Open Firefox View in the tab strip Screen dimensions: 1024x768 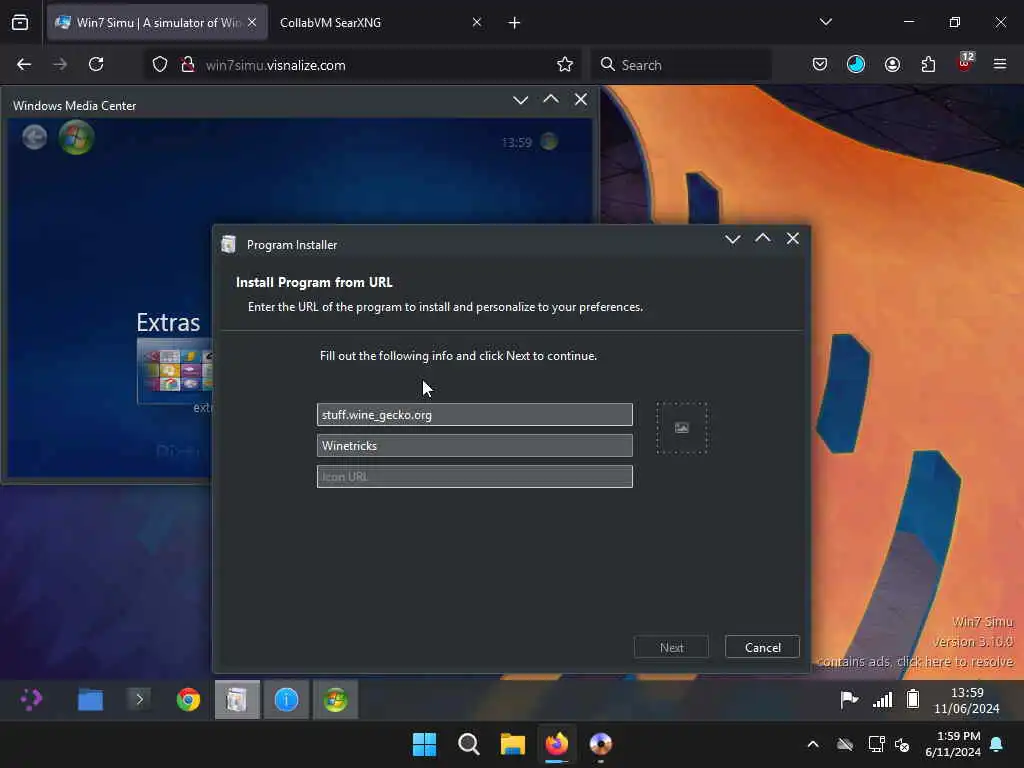click(x=20, y=23)
